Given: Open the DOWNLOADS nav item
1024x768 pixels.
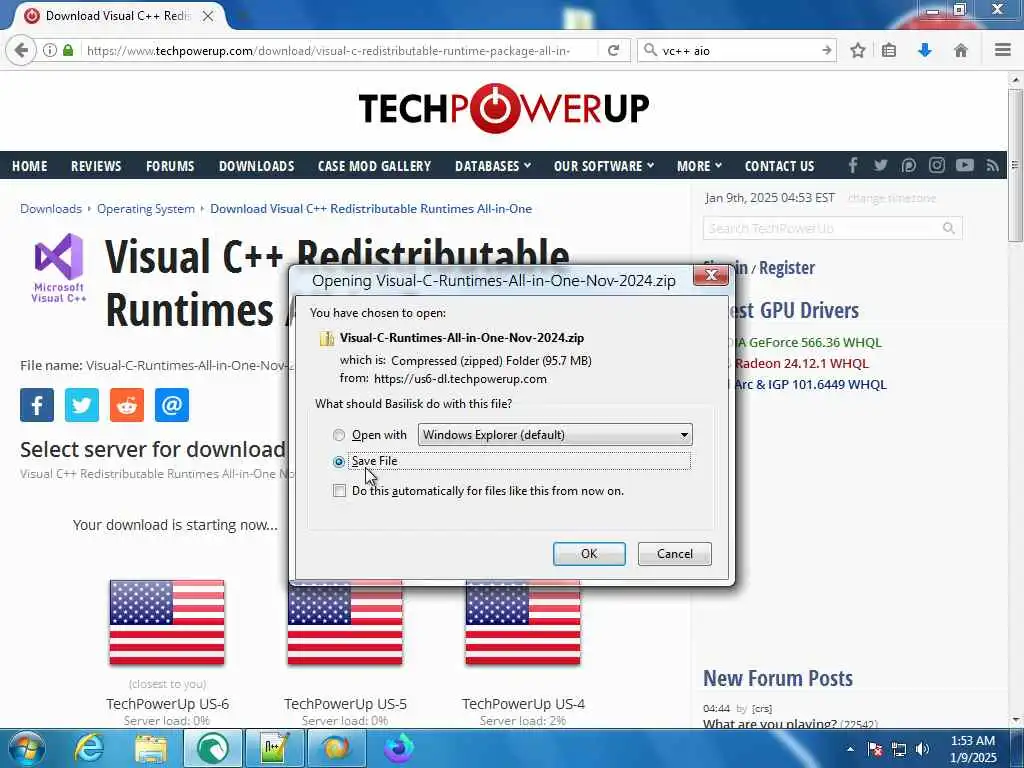Looking at the screenshot, I should [x=257, y=166].
